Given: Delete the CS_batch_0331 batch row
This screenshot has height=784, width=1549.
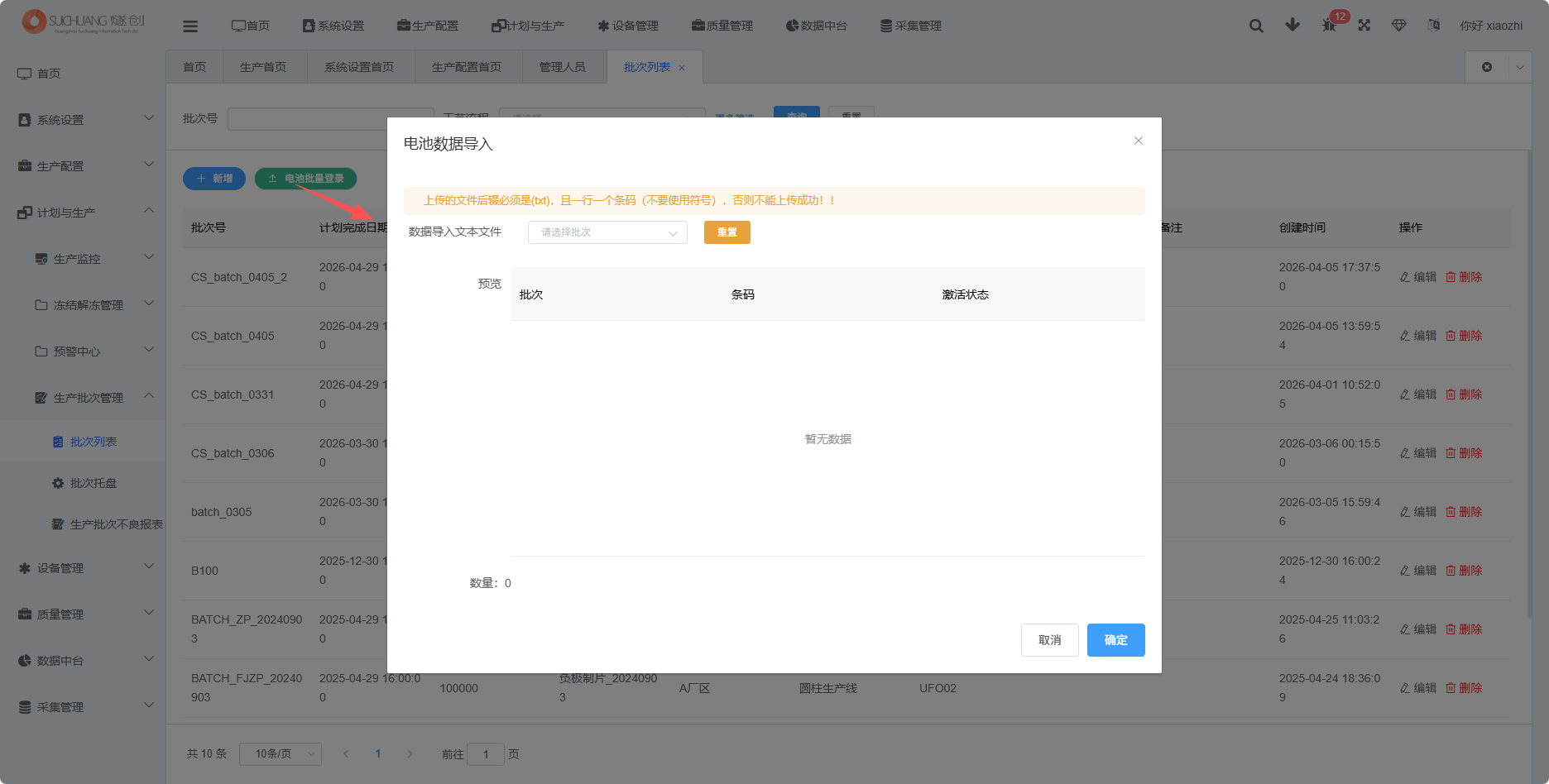Looking at the screenshot, I should pos(1464,394).
